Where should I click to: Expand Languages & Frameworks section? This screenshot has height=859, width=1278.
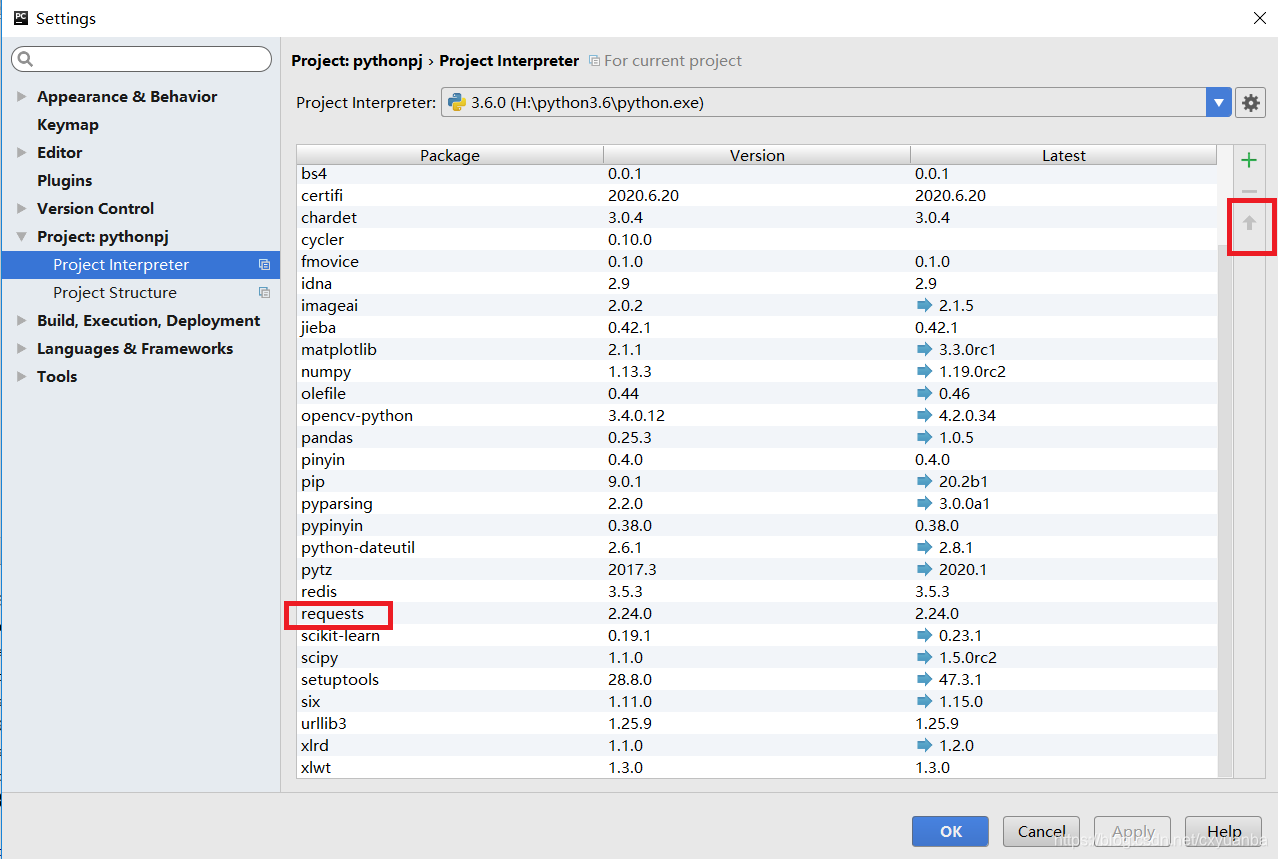22,349
